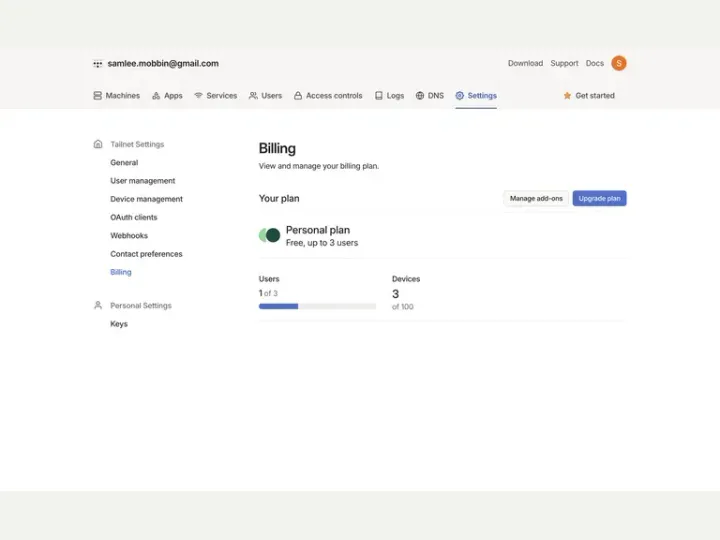Click the '1 of 3' users count
720x540 pixels.
pos(268,293)
